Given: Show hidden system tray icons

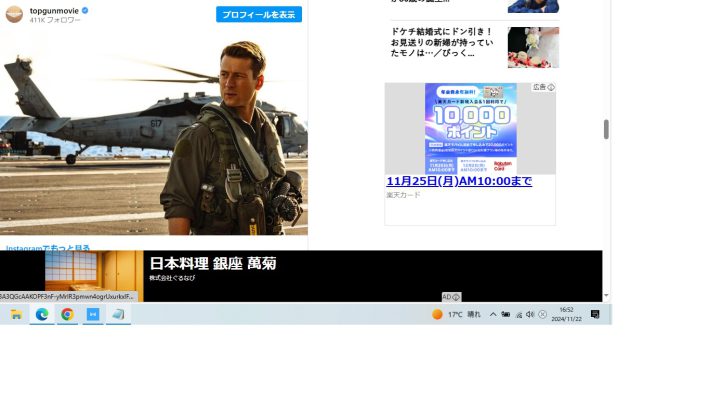Looking at the screenshot, I should pyautogui.click(x=493, y=314).
